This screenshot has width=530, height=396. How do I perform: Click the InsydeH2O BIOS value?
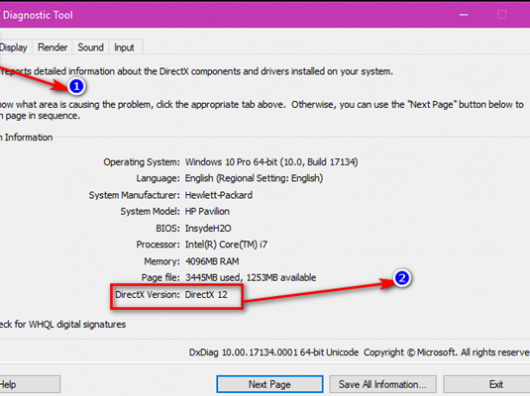click(x=208, y=228)
